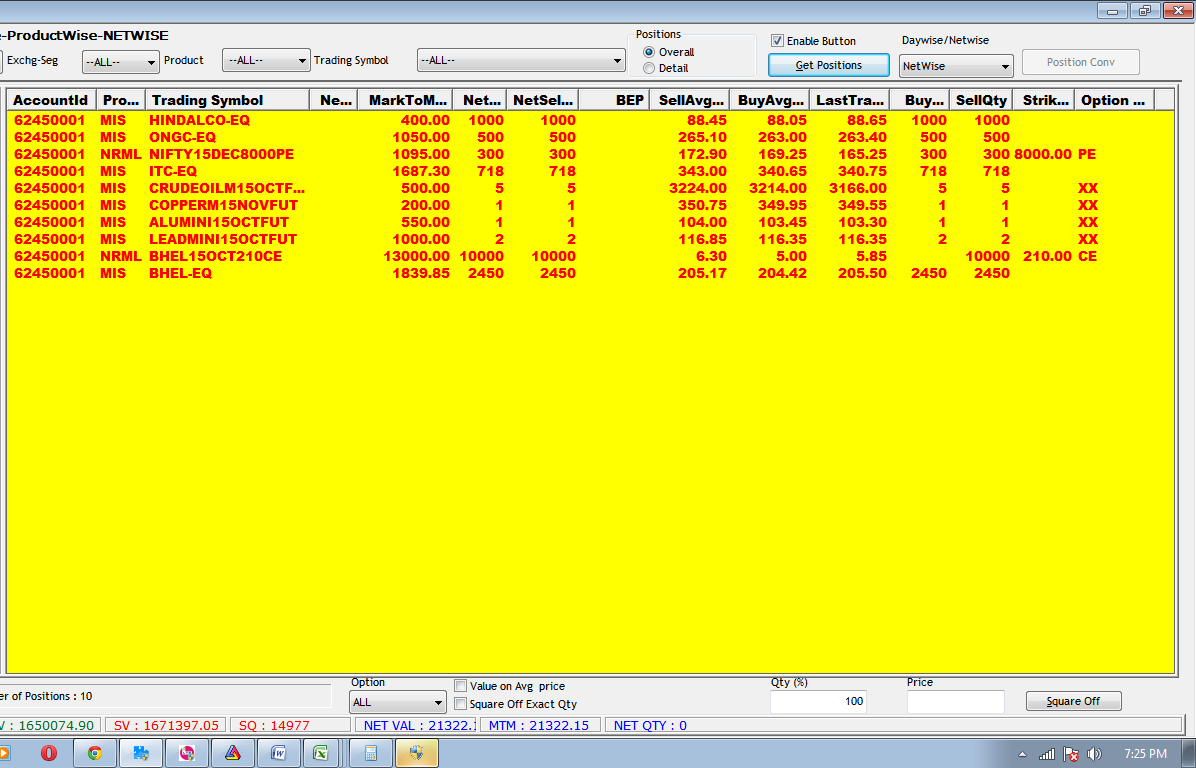The image size is (1196, 768).
Task: Click the Qty (%) input field
Action: 818,702
